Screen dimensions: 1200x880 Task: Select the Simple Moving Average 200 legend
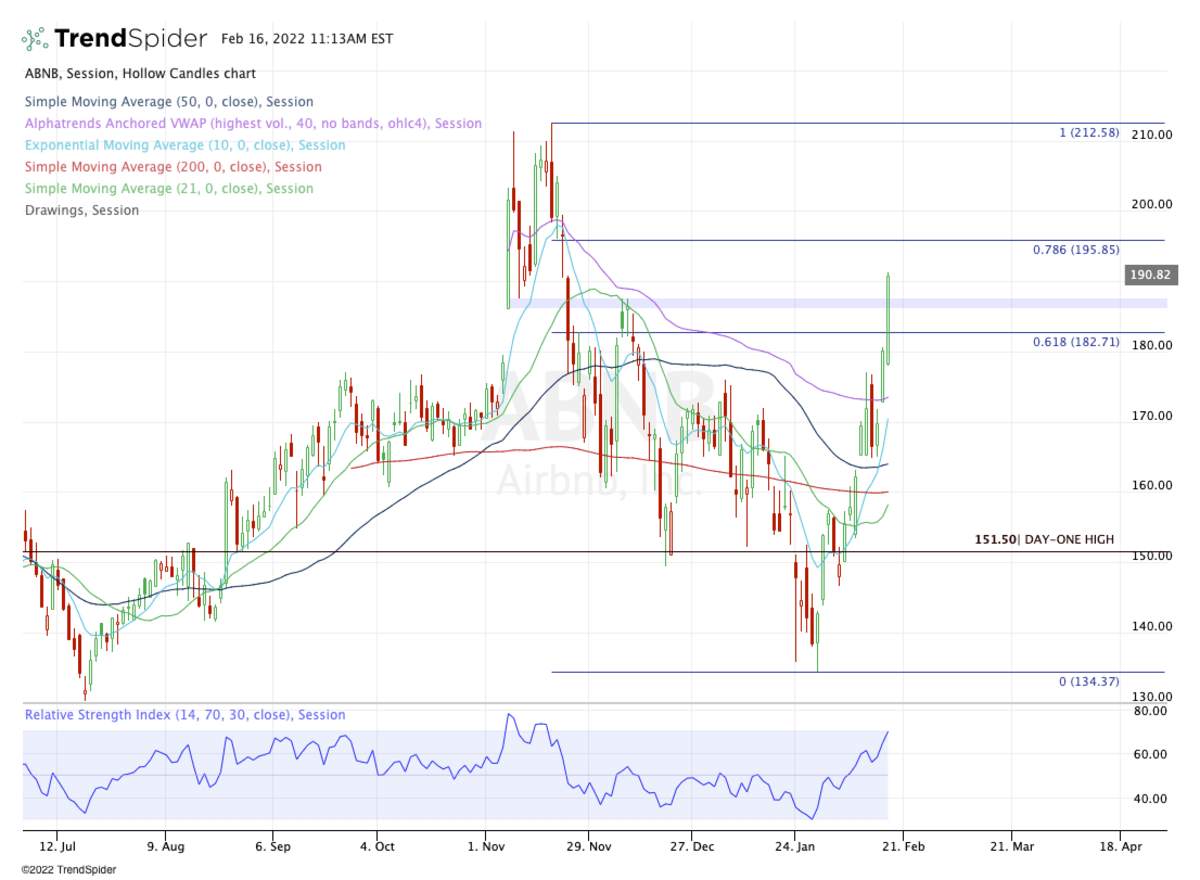[x=173, y=167]
